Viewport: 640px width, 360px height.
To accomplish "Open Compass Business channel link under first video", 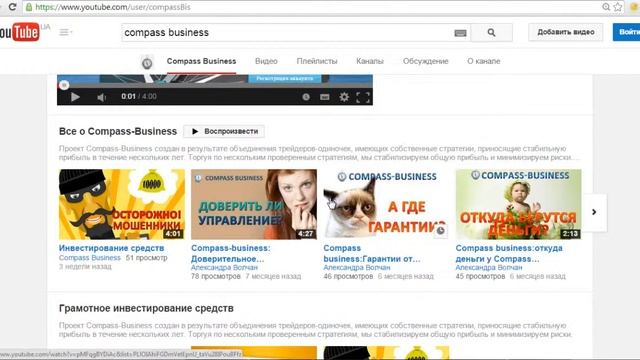I will pyautogui.click(x=90, y=258).
